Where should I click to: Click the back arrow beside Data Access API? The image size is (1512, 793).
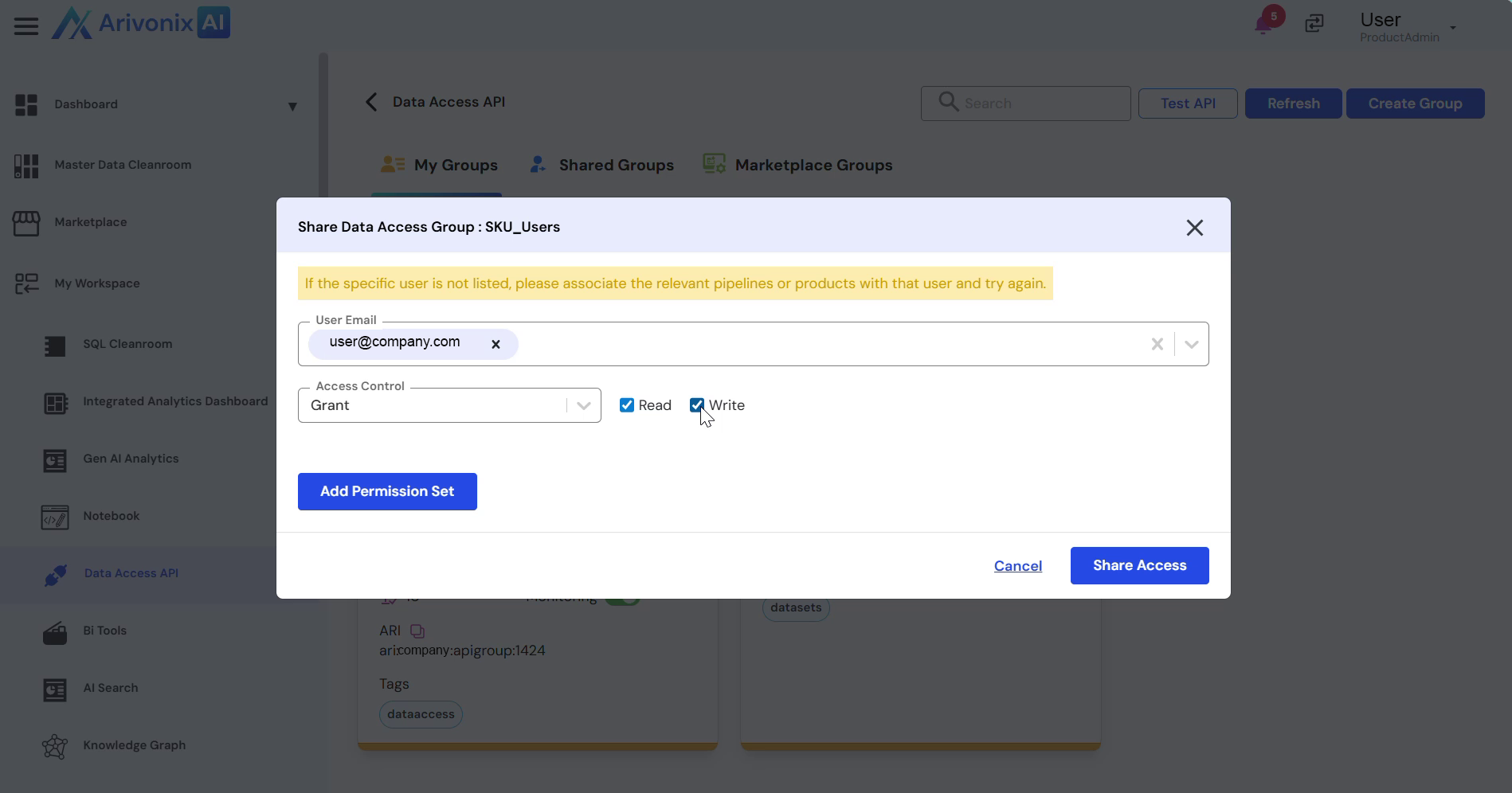point(371,102)
